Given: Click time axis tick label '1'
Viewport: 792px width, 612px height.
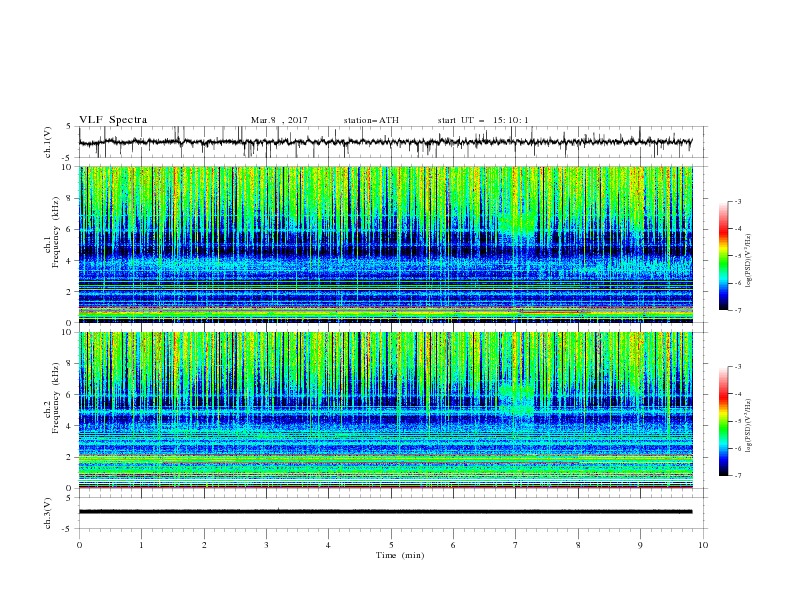Looking at the screenshot, I should pos(141,545).
